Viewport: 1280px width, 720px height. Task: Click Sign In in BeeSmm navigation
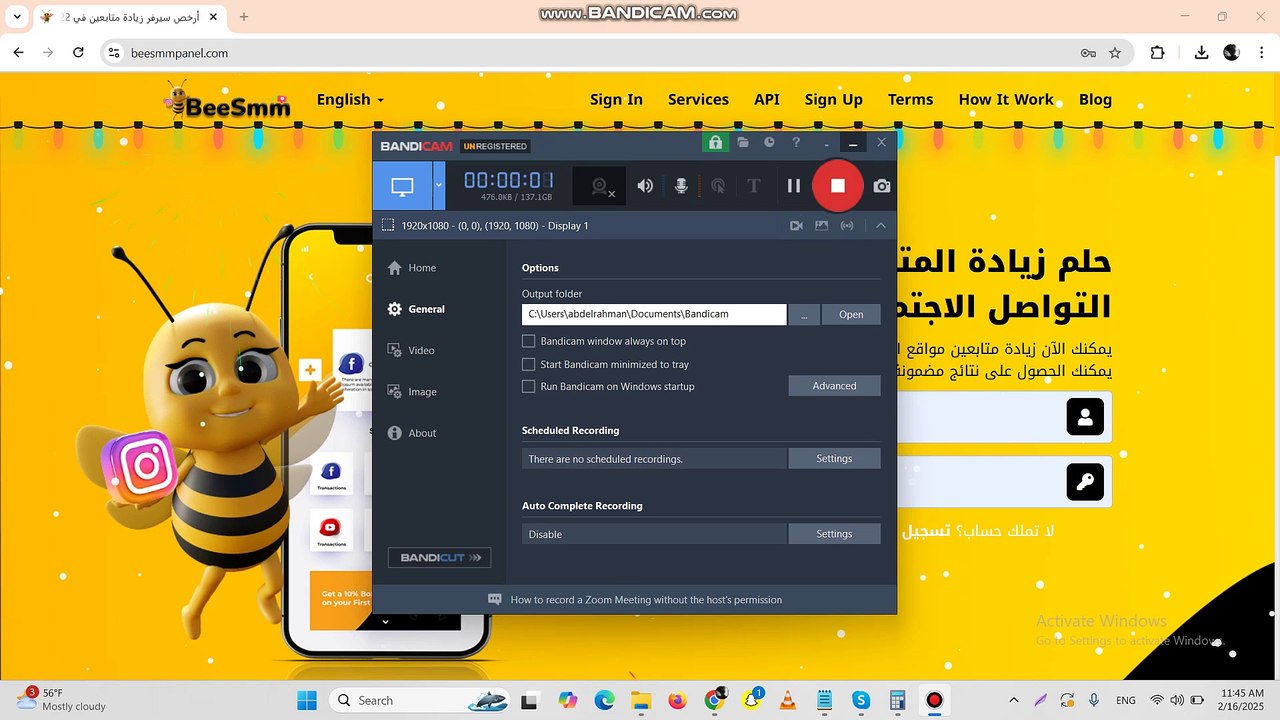(616, 99)
